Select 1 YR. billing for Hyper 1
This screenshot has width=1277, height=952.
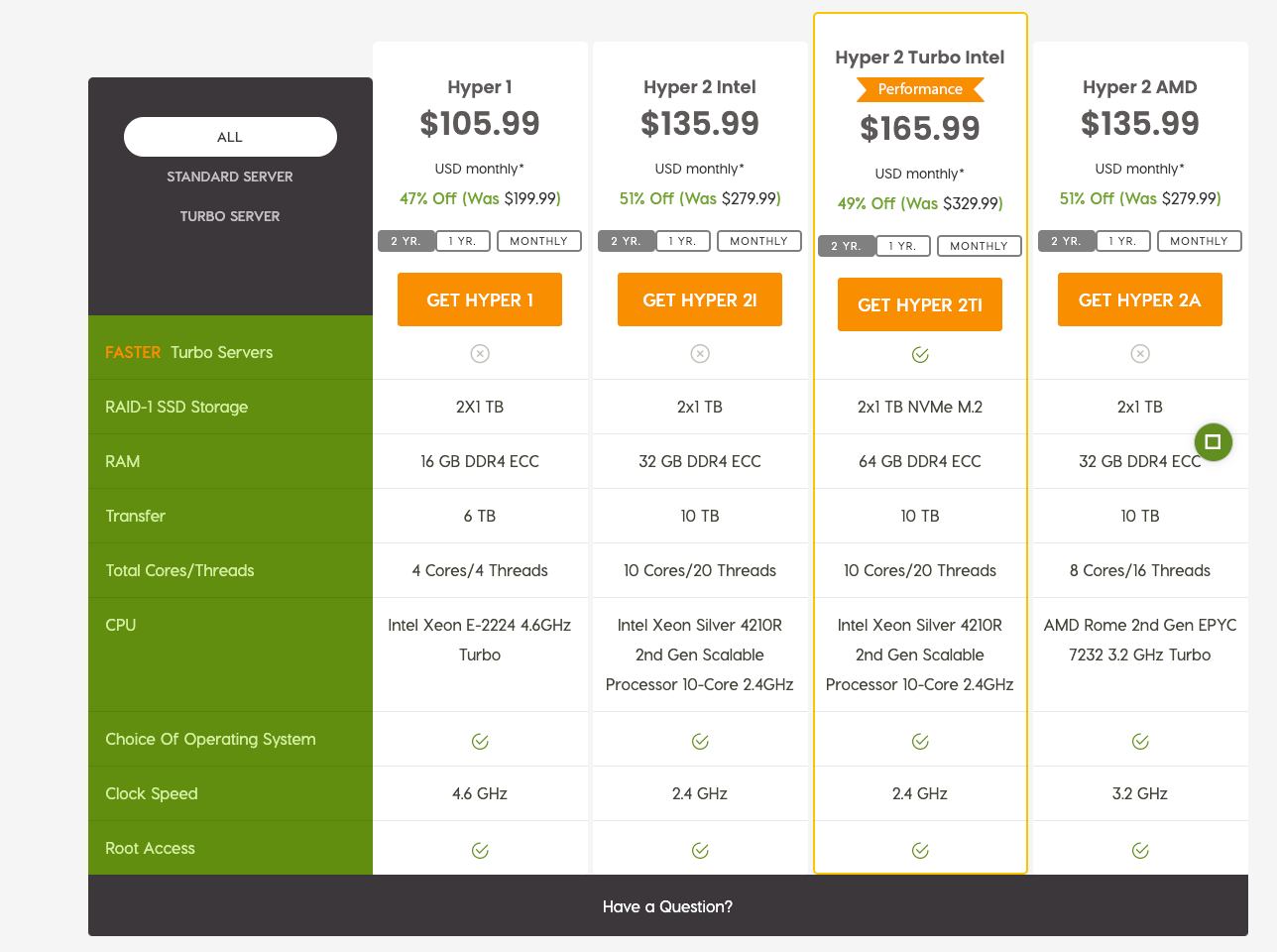[x=463, y=241]
